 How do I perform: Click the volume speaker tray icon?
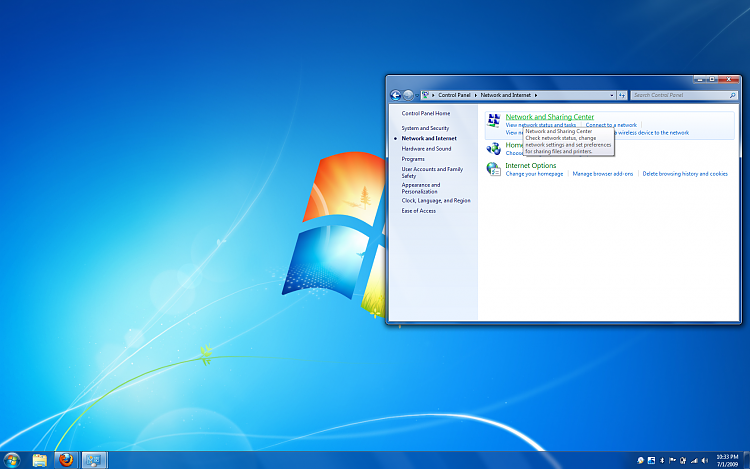[705, 460]
